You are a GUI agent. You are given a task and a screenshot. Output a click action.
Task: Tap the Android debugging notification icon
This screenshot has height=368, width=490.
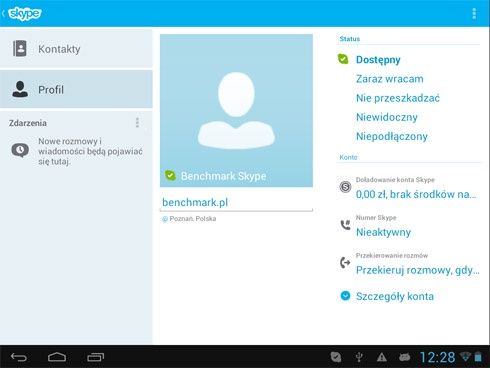404,357
